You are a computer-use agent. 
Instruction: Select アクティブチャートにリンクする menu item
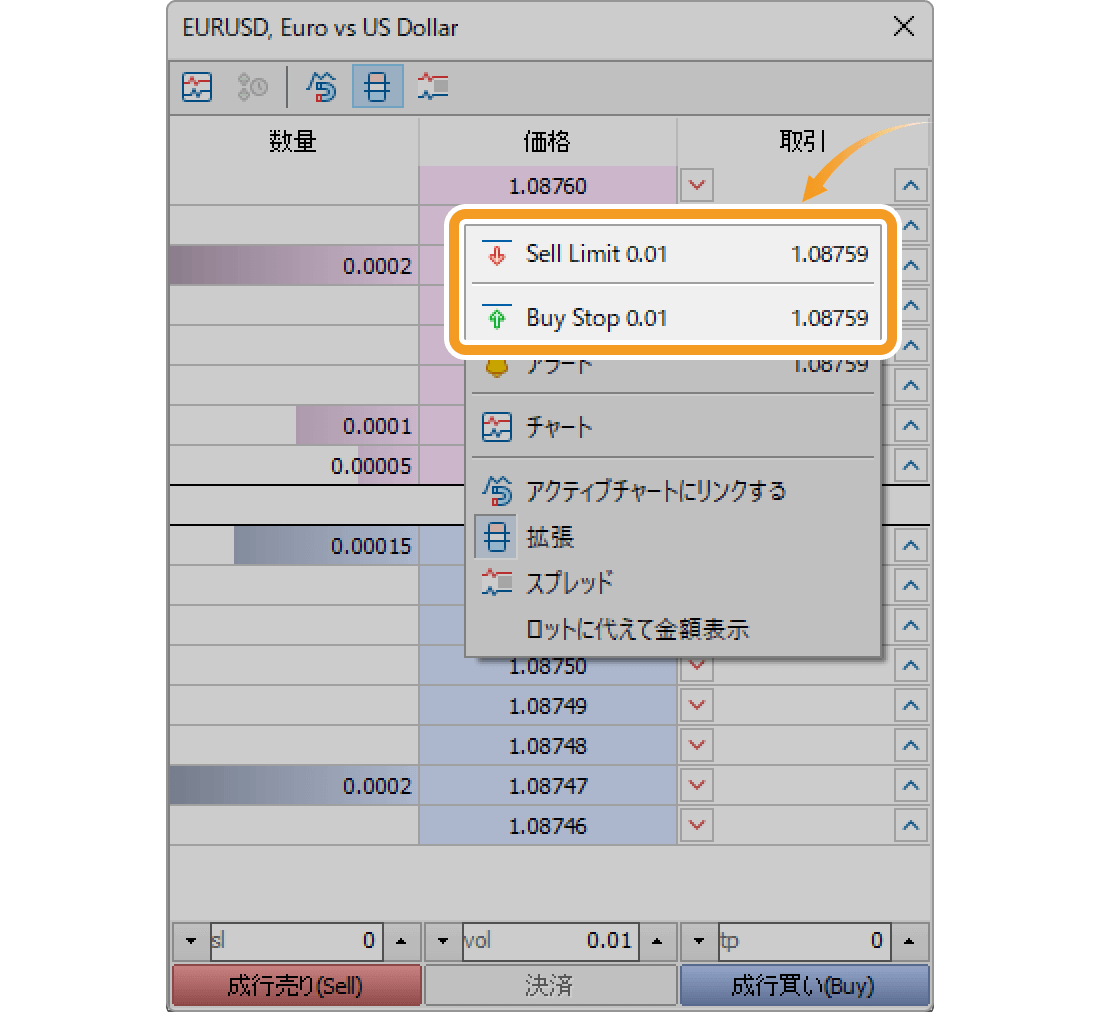(673, 491)
